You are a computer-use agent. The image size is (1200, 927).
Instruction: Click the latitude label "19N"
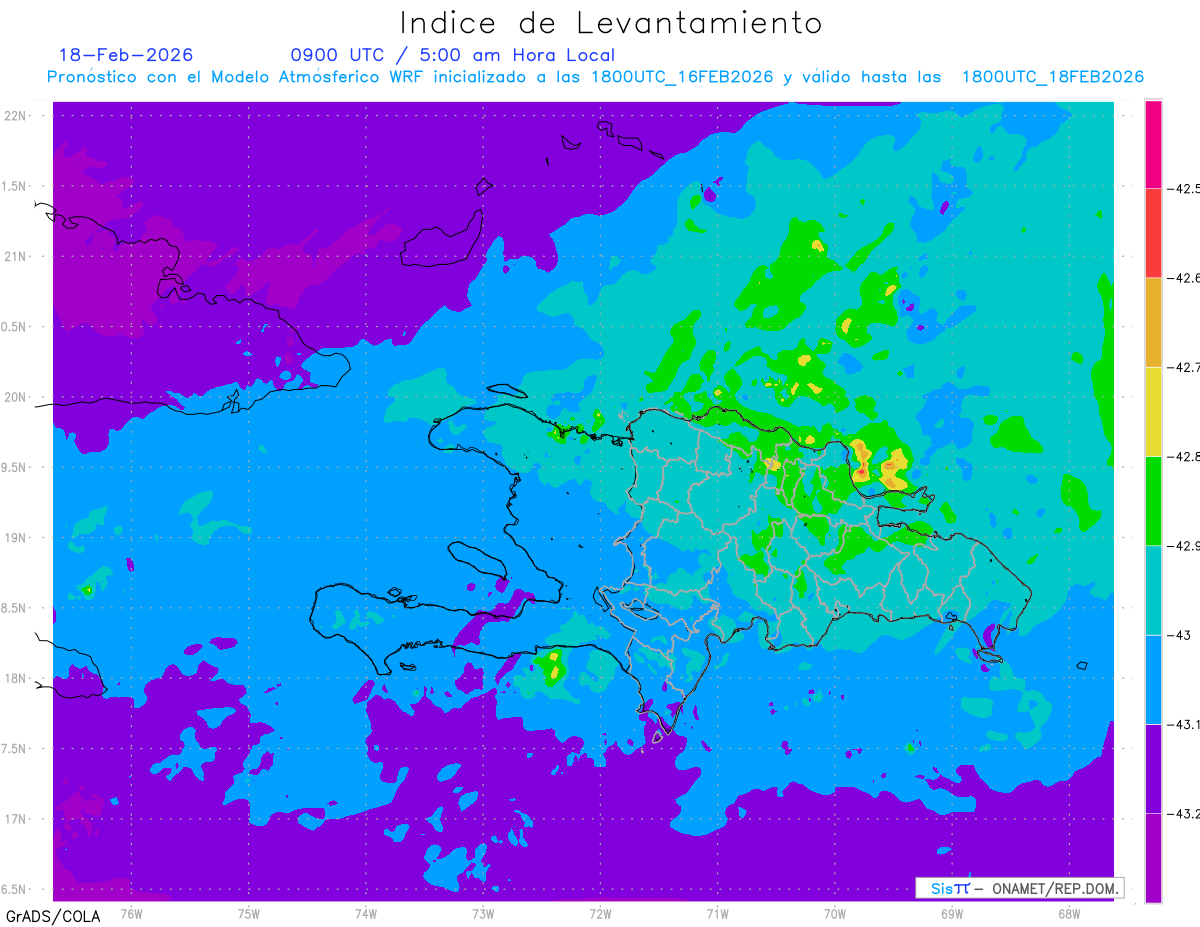point(17,538)
